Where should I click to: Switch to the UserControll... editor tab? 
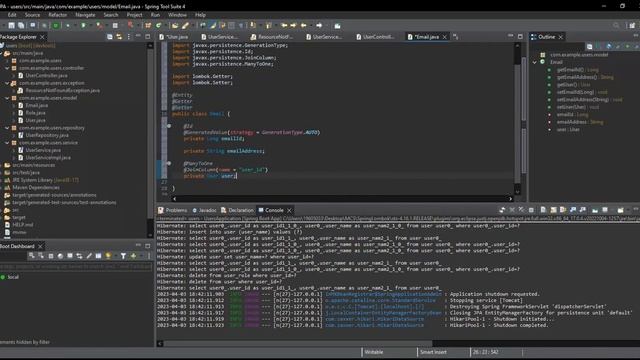point(376,37)
